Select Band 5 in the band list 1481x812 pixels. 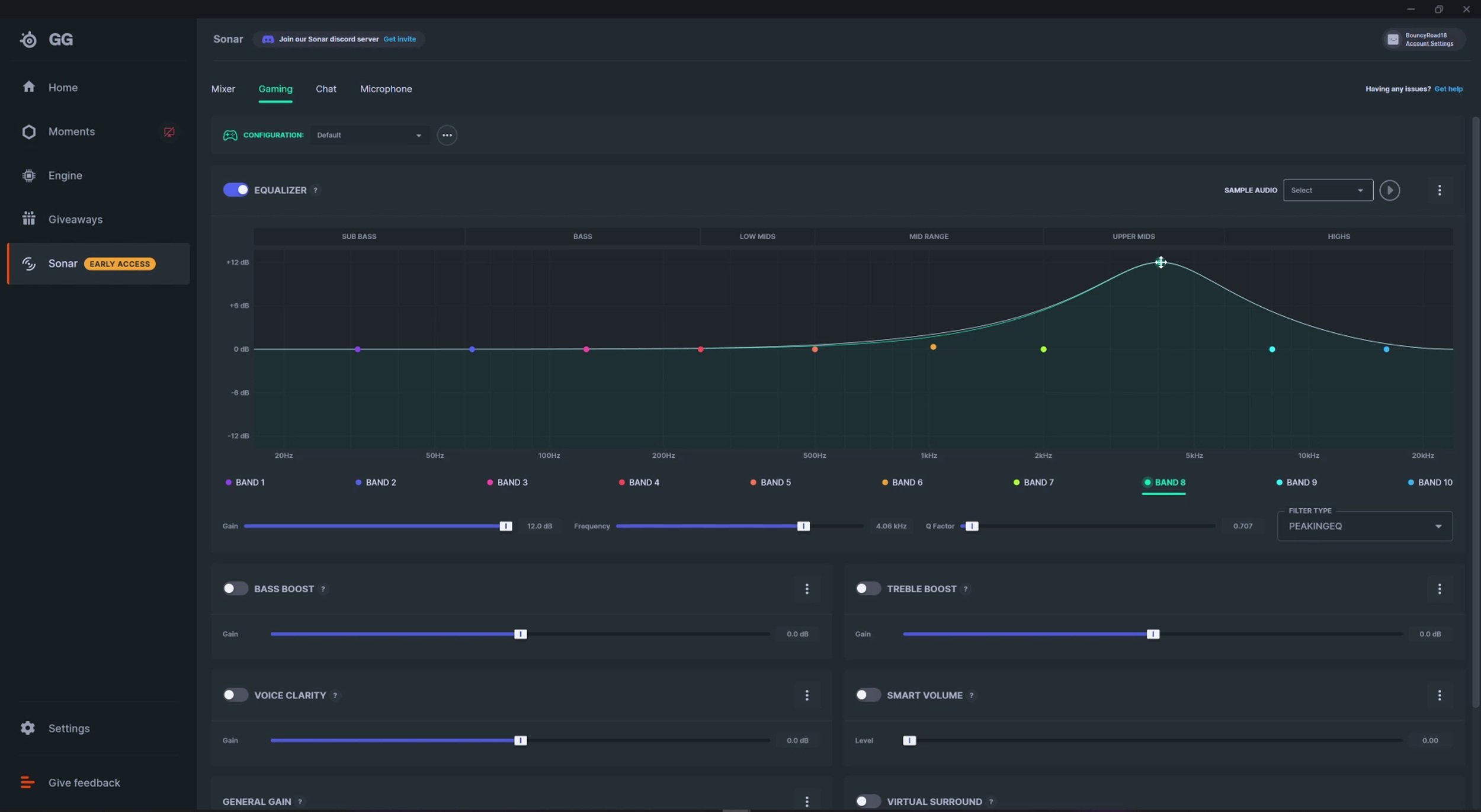[x=770, y=482]
